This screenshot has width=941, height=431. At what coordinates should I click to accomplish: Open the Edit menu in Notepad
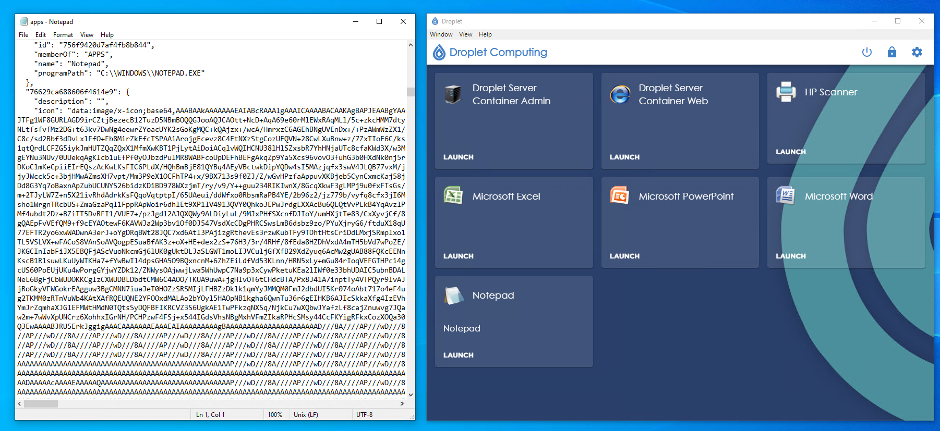tap(40, 35)
